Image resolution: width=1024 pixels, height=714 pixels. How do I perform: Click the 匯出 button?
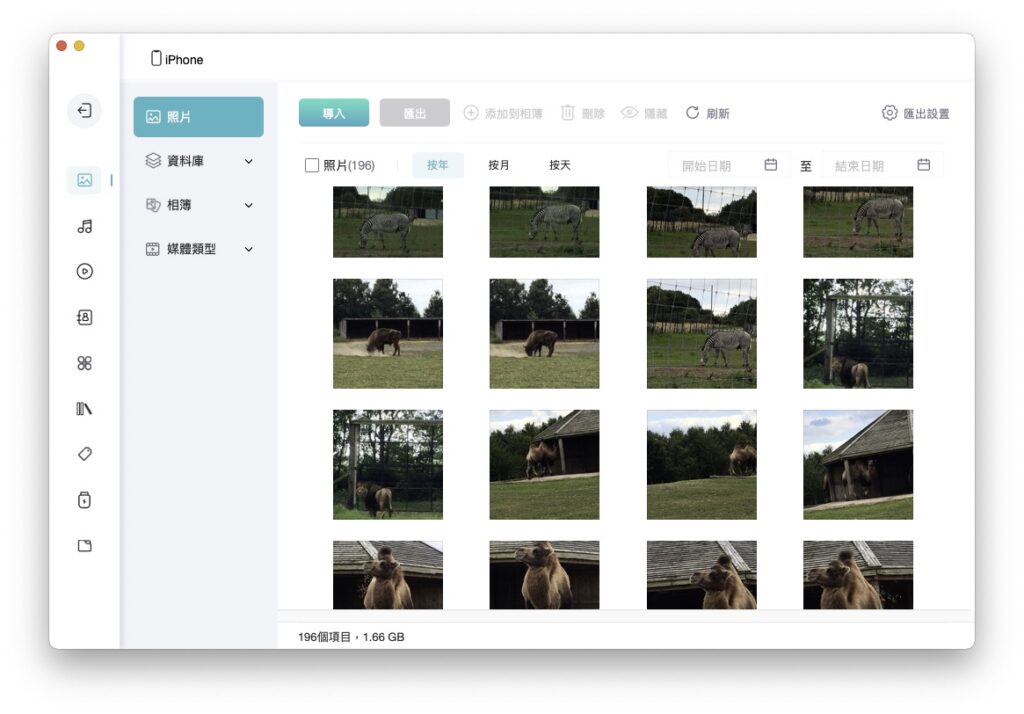click(x=415, y=113)
